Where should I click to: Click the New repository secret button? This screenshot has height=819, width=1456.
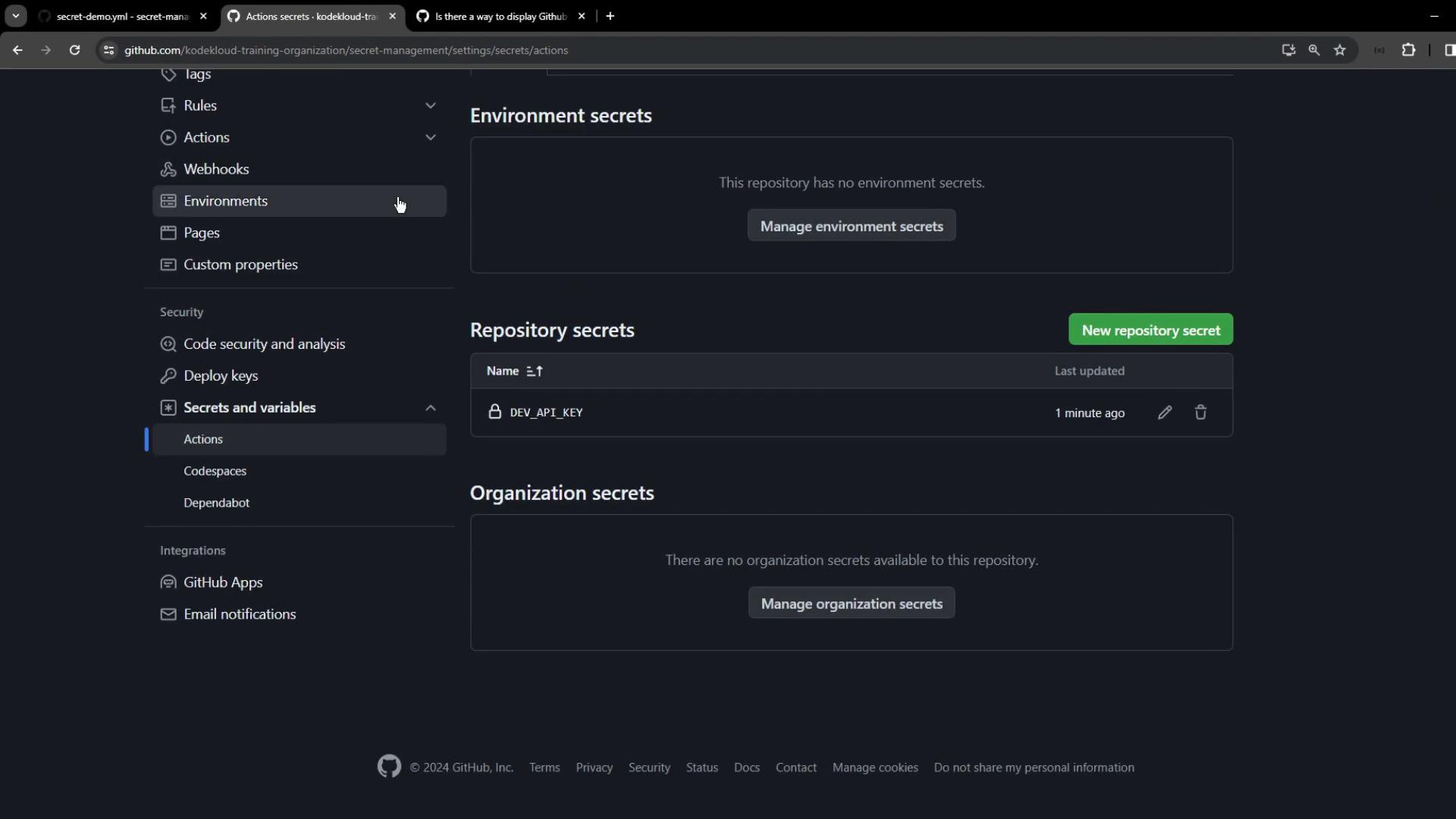[x=1150, y=330]
